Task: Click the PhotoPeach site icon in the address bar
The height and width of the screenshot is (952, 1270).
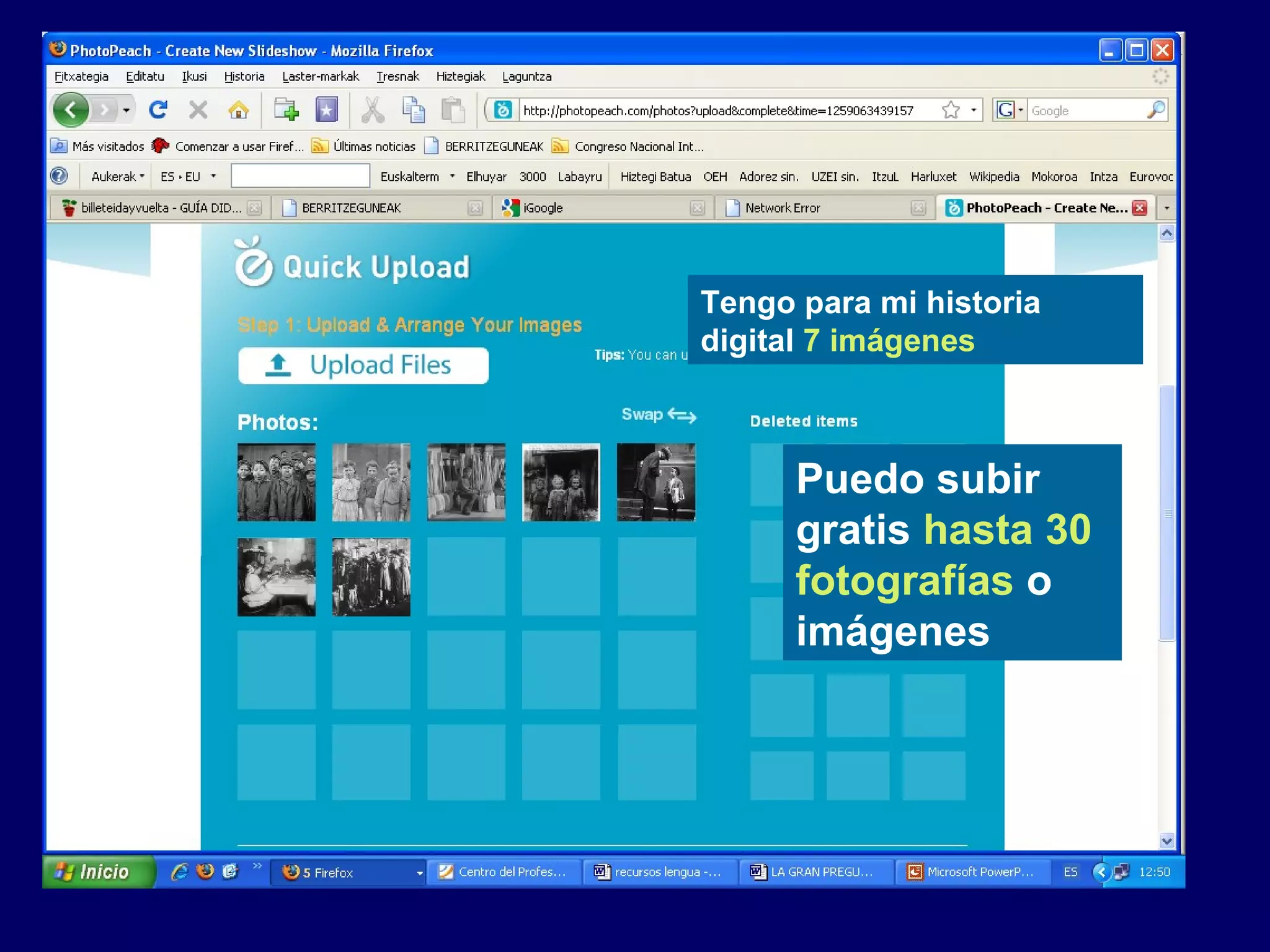Action: [x=503, y=110]
